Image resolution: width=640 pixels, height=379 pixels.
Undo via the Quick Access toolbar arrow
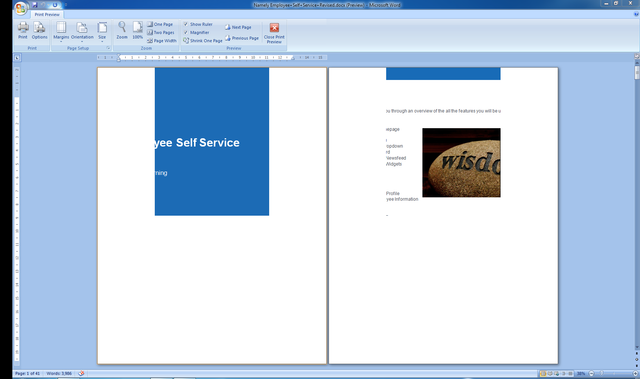[44, 5]
